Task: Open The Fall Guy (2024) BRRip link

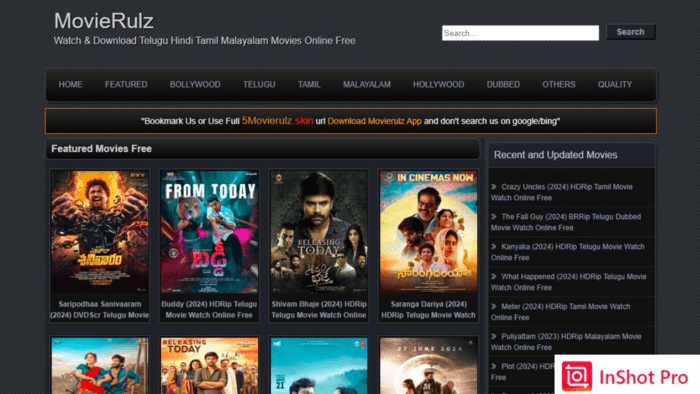Action: click(x=566, y=222)
